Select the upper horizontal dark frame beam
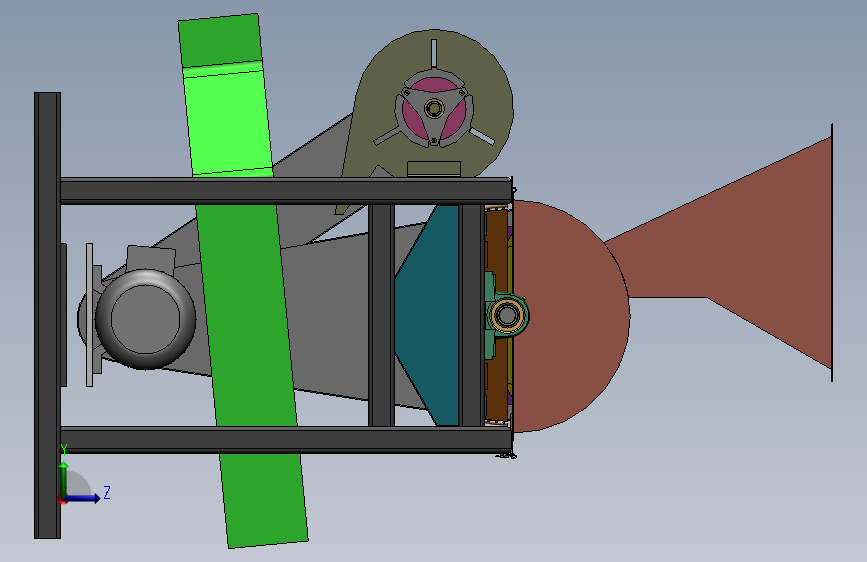This screenshot has height=562, width=867. pyautogui.click(x=285, y=191)
